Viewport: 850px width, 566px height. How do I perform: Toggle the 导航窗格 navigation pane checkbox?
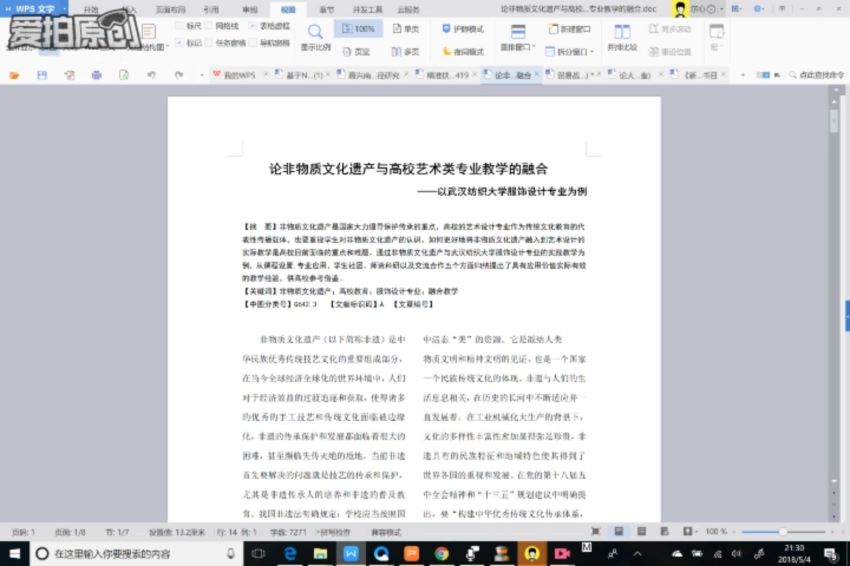click(x=269, y=43)
